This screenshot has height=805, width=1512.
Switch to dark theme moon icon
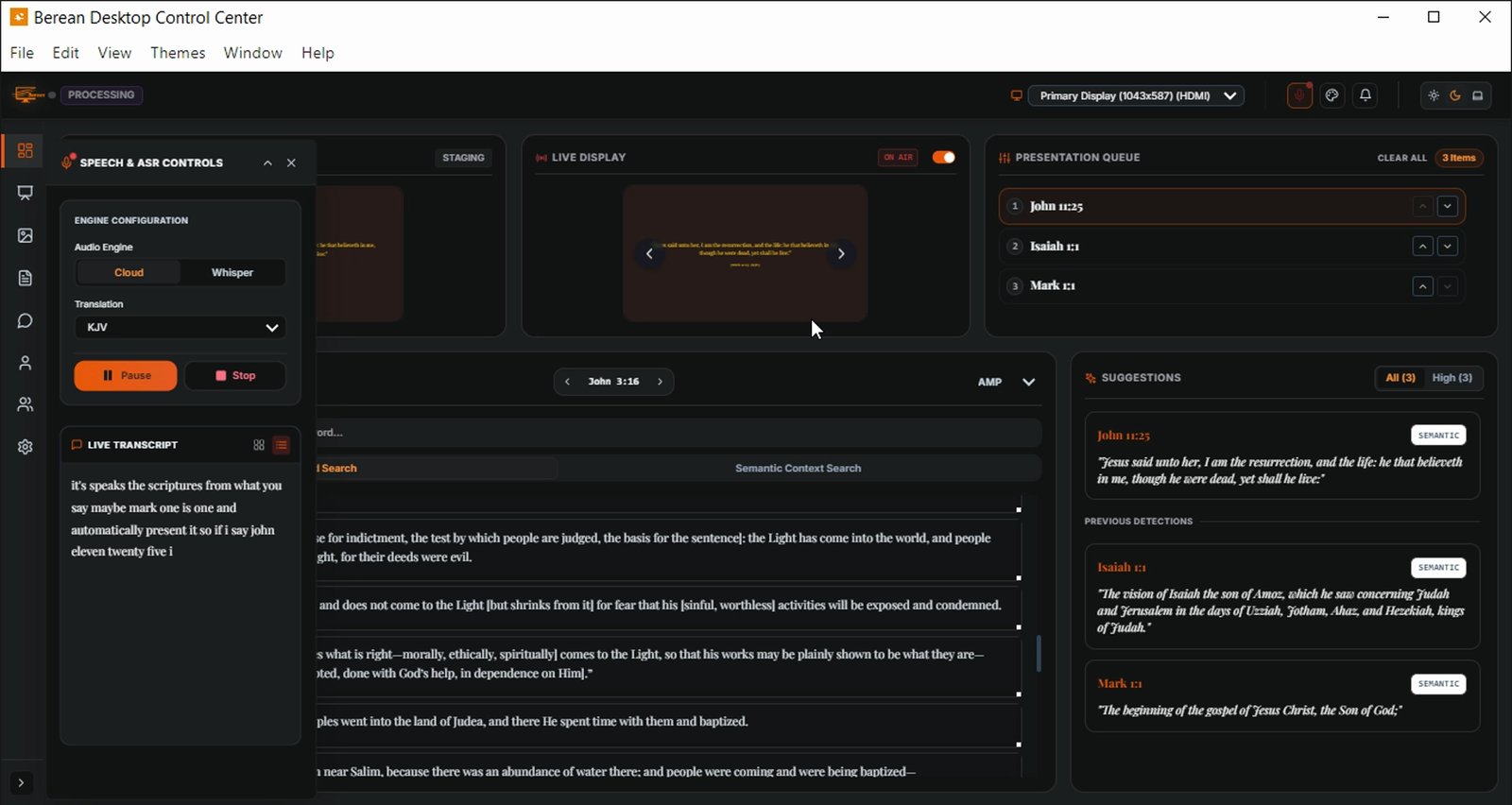coord(1455,95)
